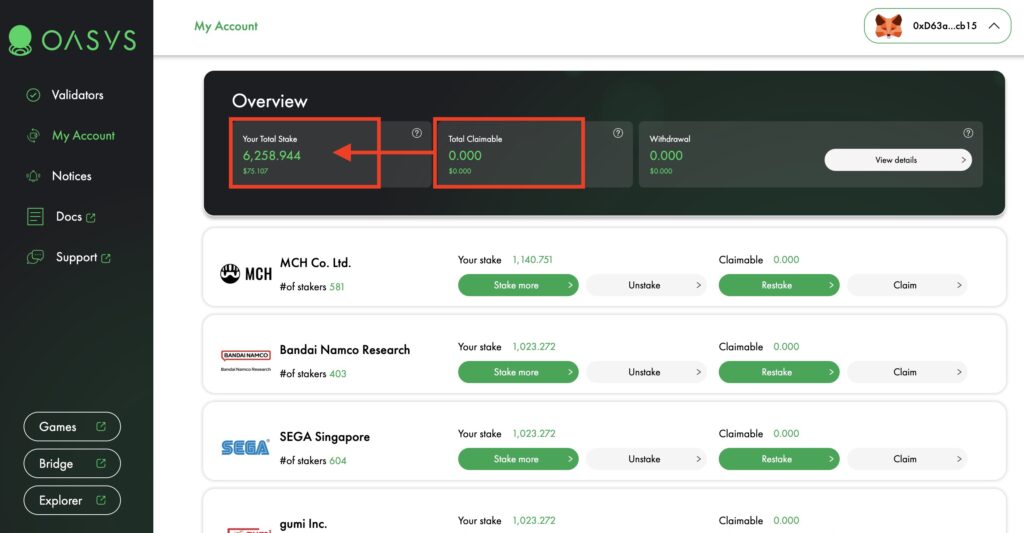This screenshot has width=1024, height=533.
Task: Open help tooltip for Withdrawal
Action: pyautogui.click(x=968, y=133)
